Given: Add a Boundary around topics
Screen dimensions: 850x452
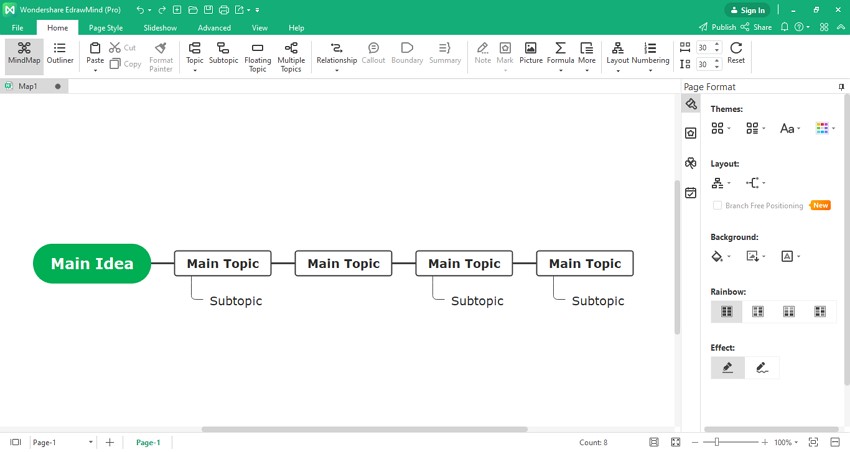Looking at the screenshot, I should pos(407,54).
